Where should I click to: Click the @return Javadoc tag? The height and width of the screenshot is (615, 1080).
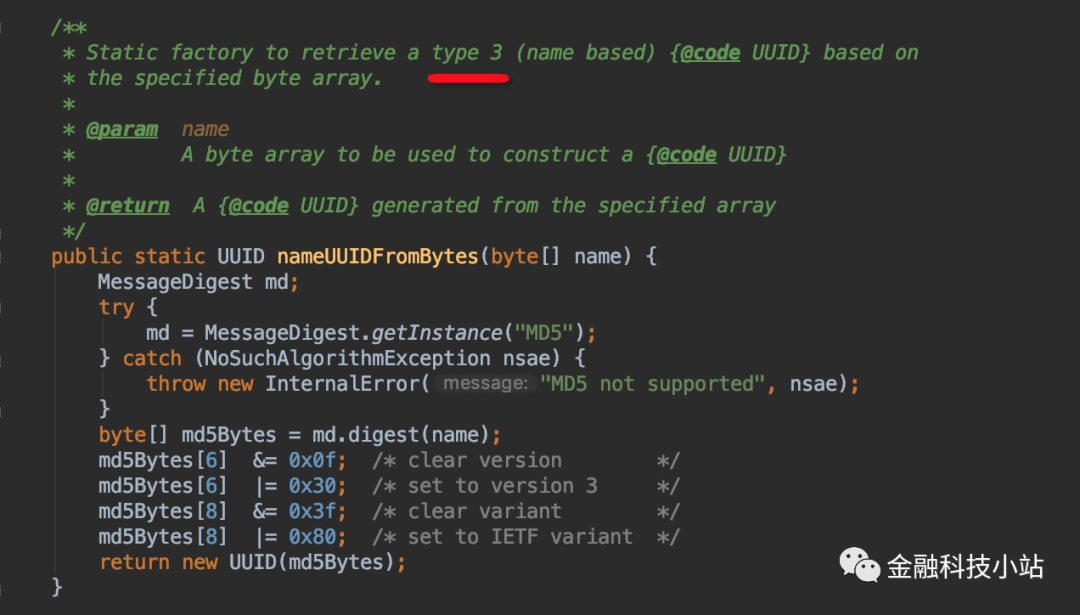click(x=127, y=205)
